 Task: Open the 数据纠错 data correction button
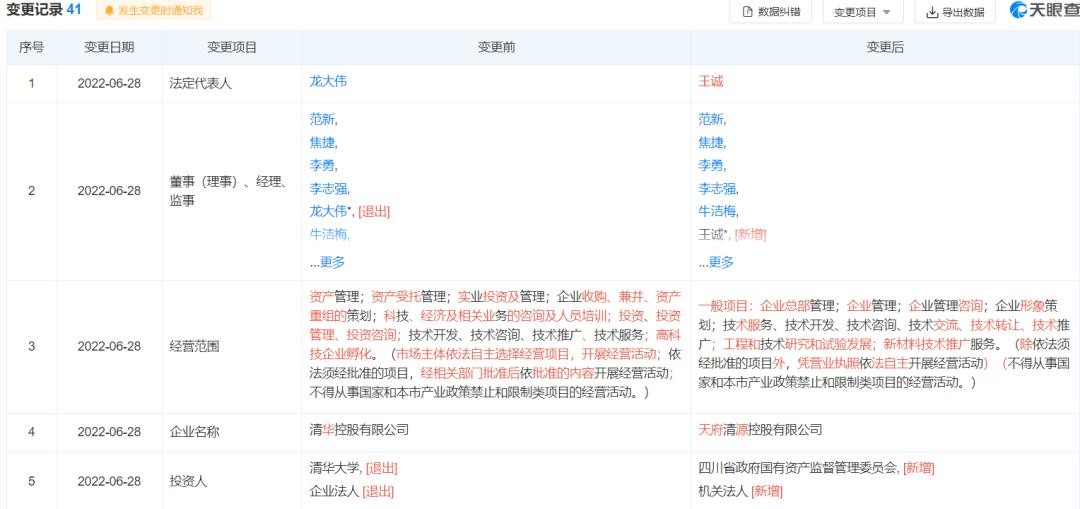click(770, 12)
